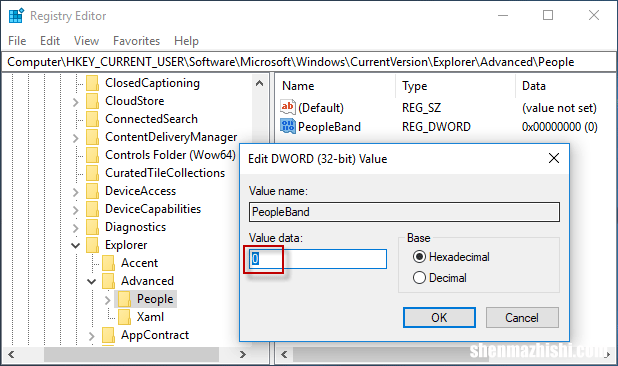
Task: Click the REG_DWORD type cell
Action: click(436, 127)
